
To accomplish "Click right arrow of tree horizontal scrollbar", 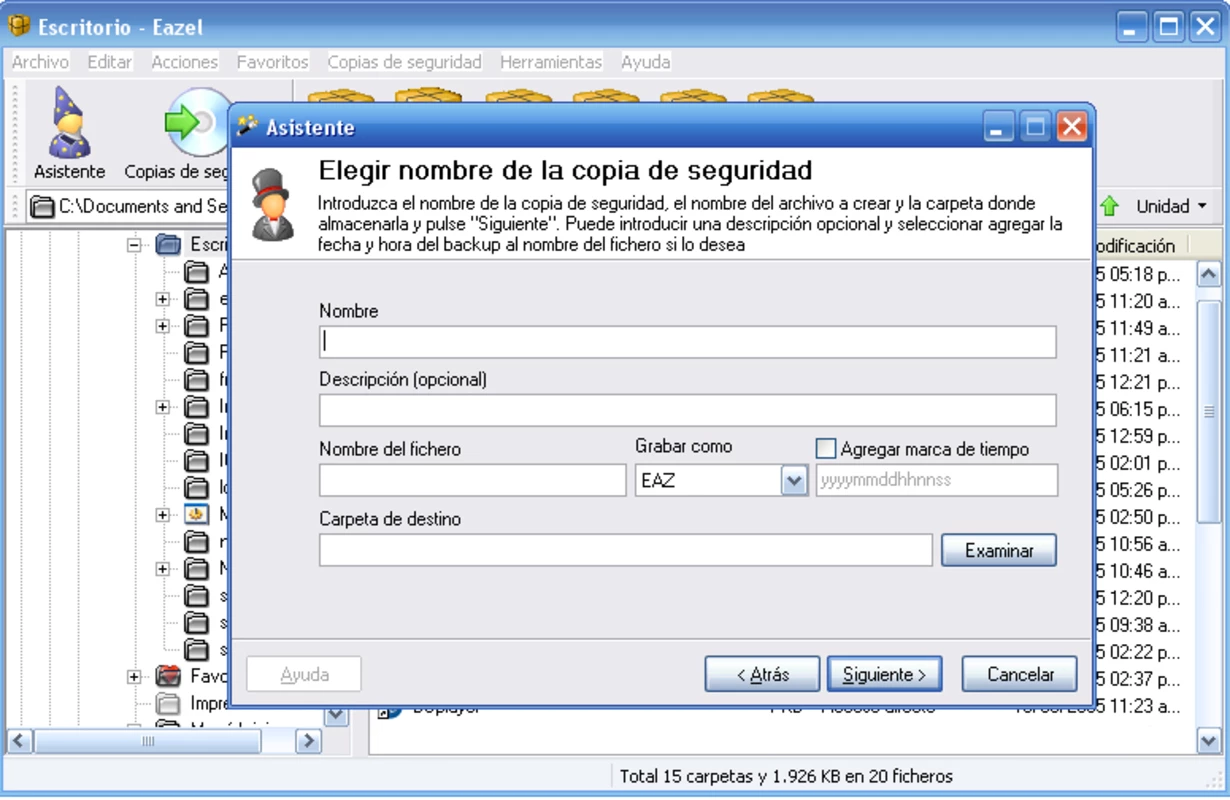I will coord(309,741).
